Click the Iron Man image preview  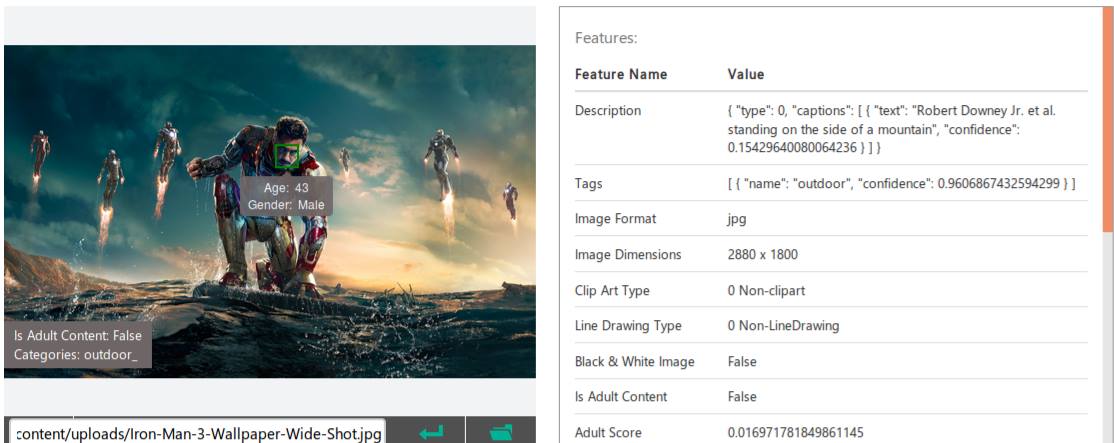(x=270, y=212)
